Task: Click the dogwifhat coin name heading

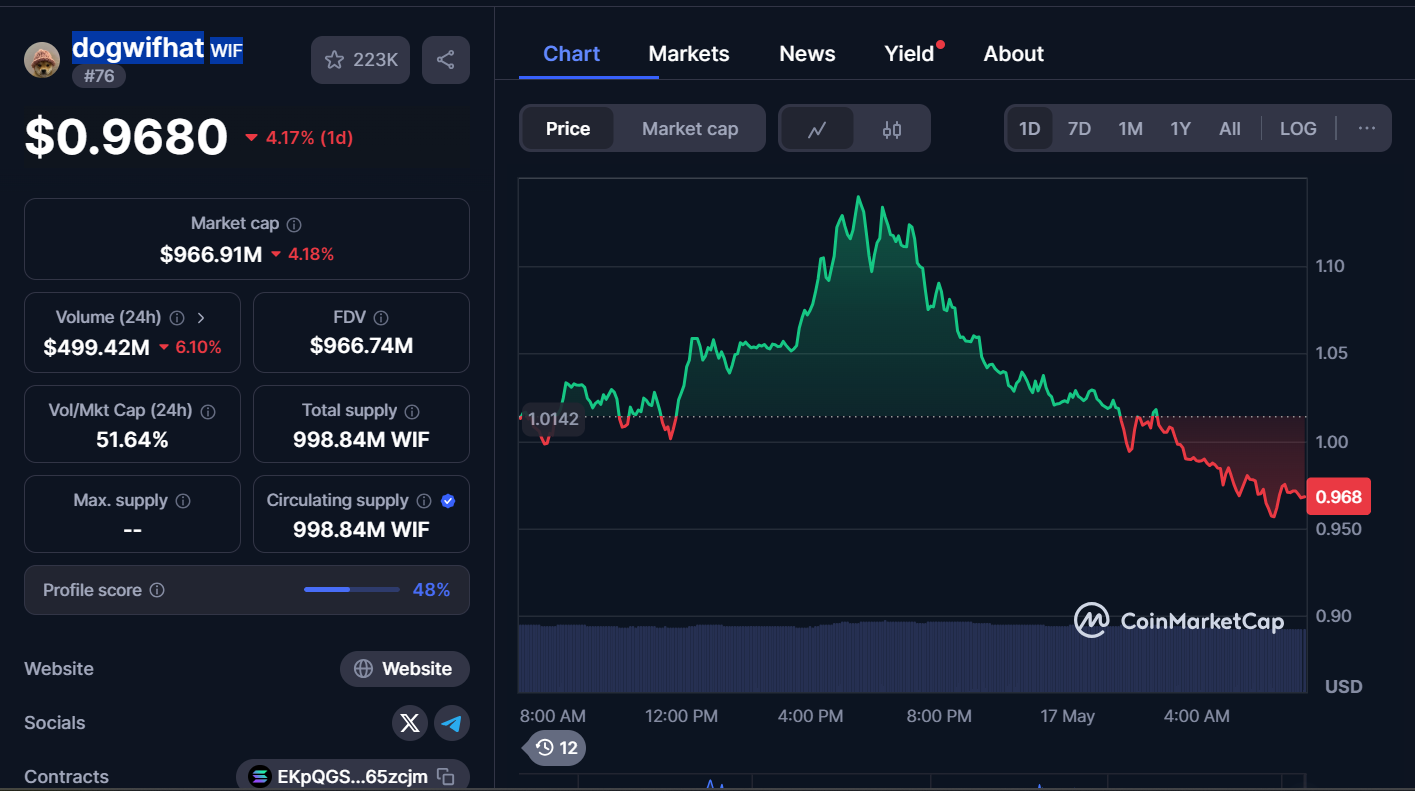Action: click(138, 47)
